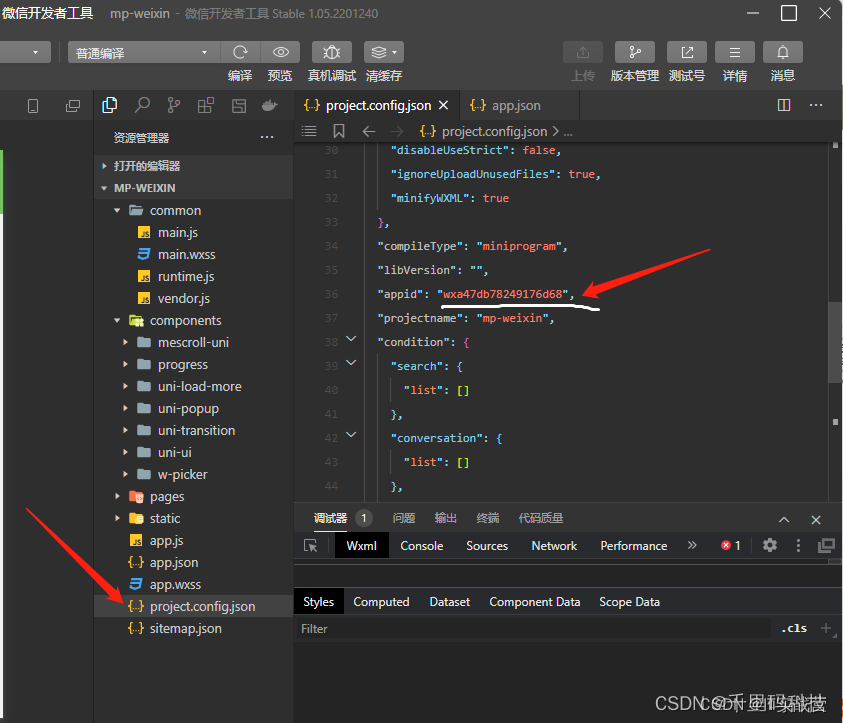This screenshot has width=843, height=723.
Task: Click the outline list icon in breadcrumb bar
Action: 309,131
